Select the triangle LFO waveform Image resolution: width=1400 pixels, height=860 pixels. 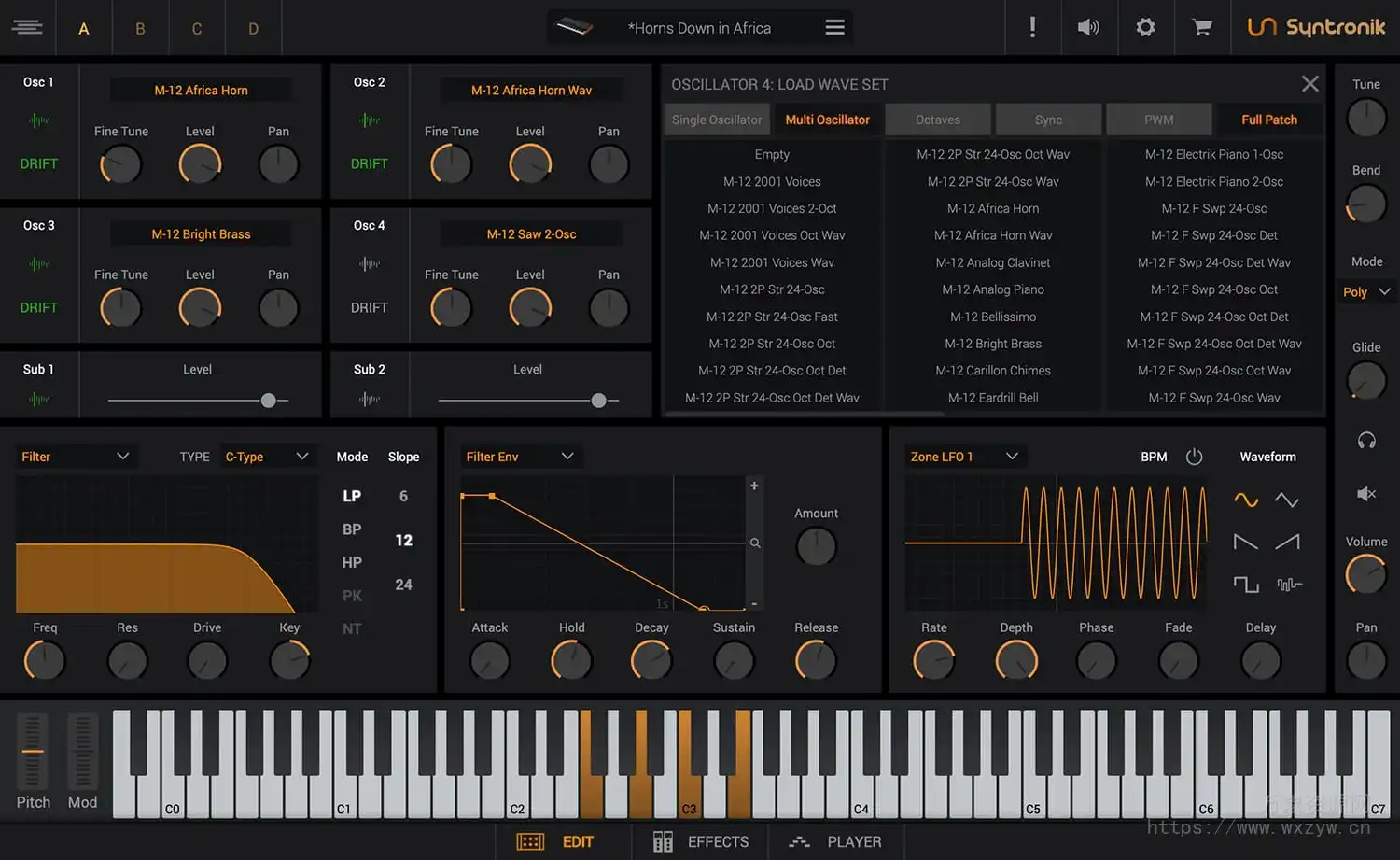click(x=1288, y=500)
